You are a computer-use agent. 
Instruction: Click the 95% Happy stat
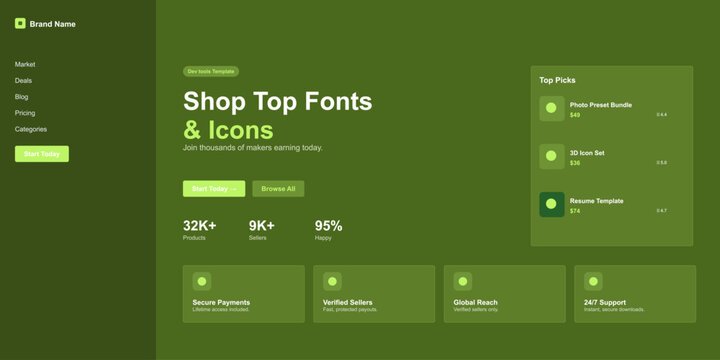(328, 230)
